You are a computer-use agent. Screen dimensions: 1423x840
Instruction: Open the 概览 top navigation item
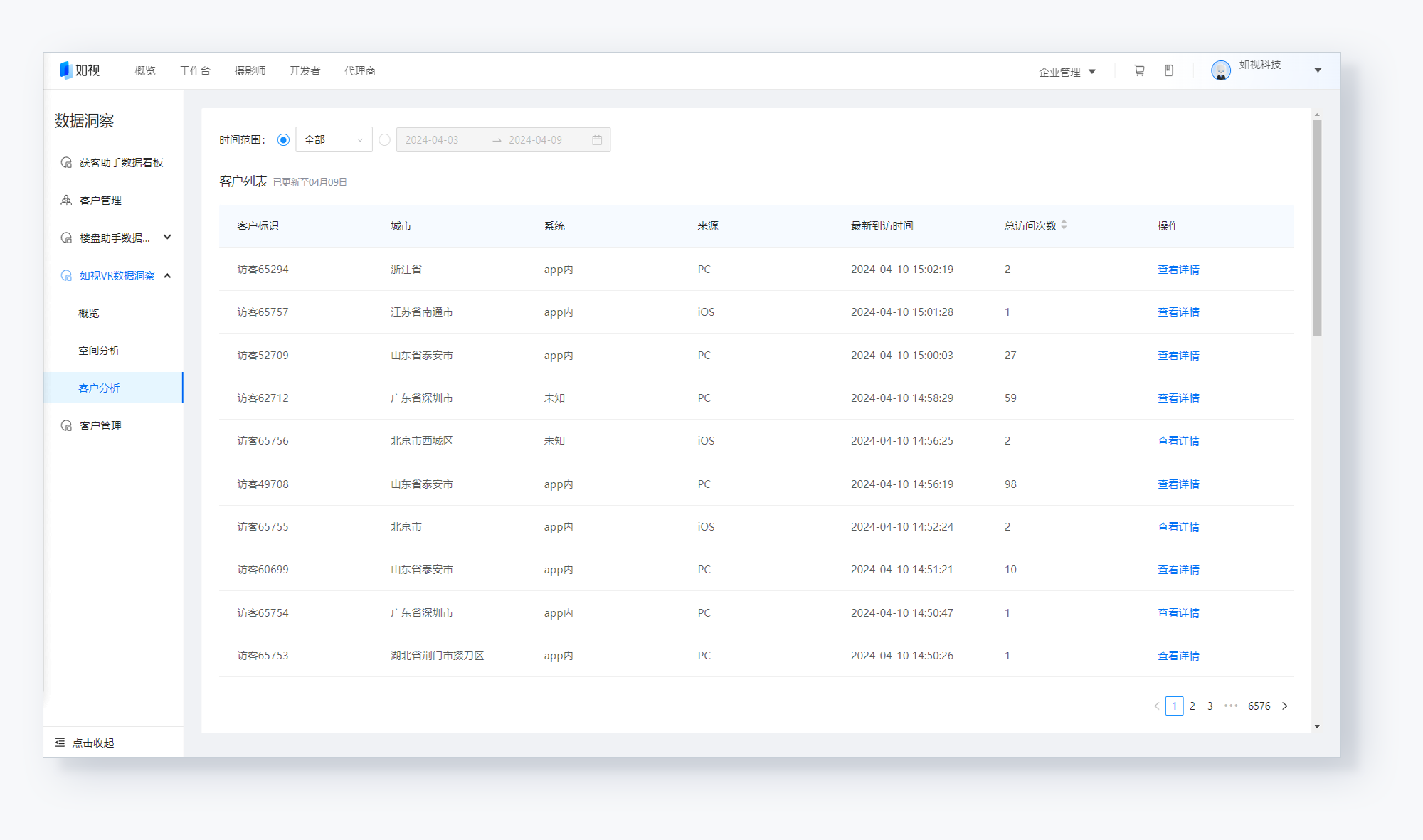click(145, 71)
